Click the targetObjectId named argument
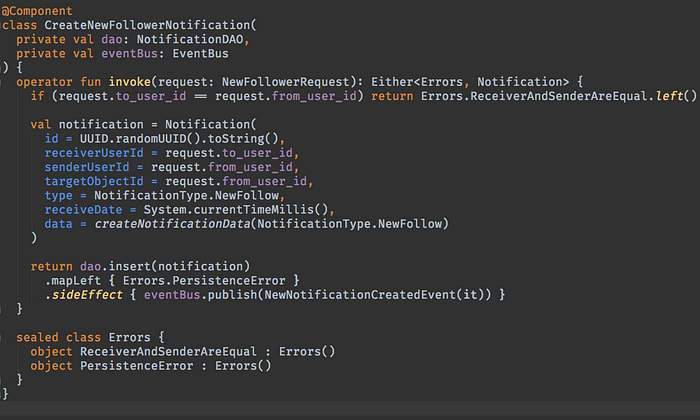 94,182
